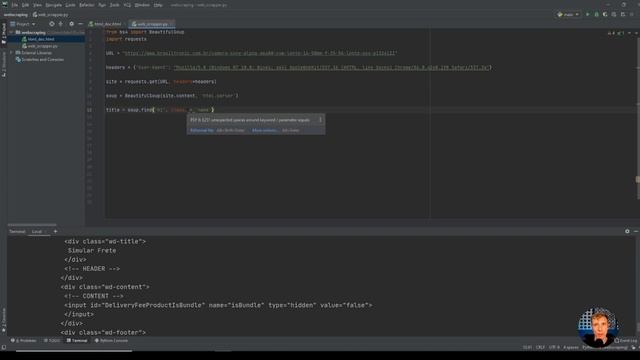Select html_doc.html in the project tree

(x=41, y=39)
